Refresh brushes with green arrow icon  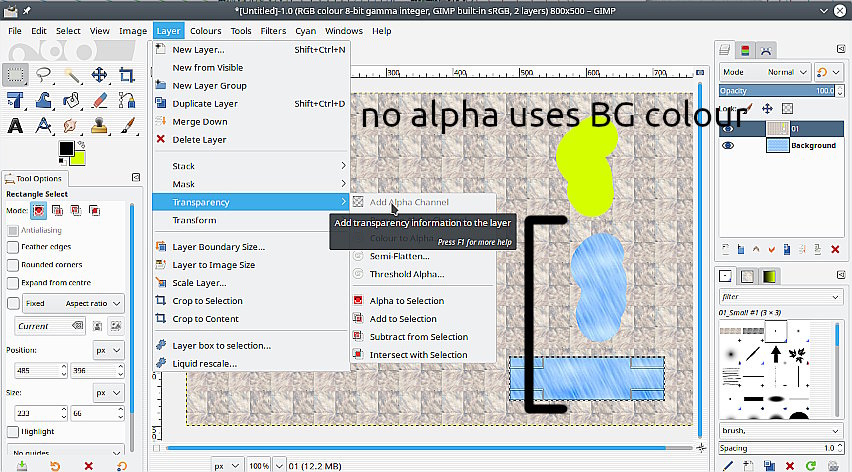pos(811,465)
